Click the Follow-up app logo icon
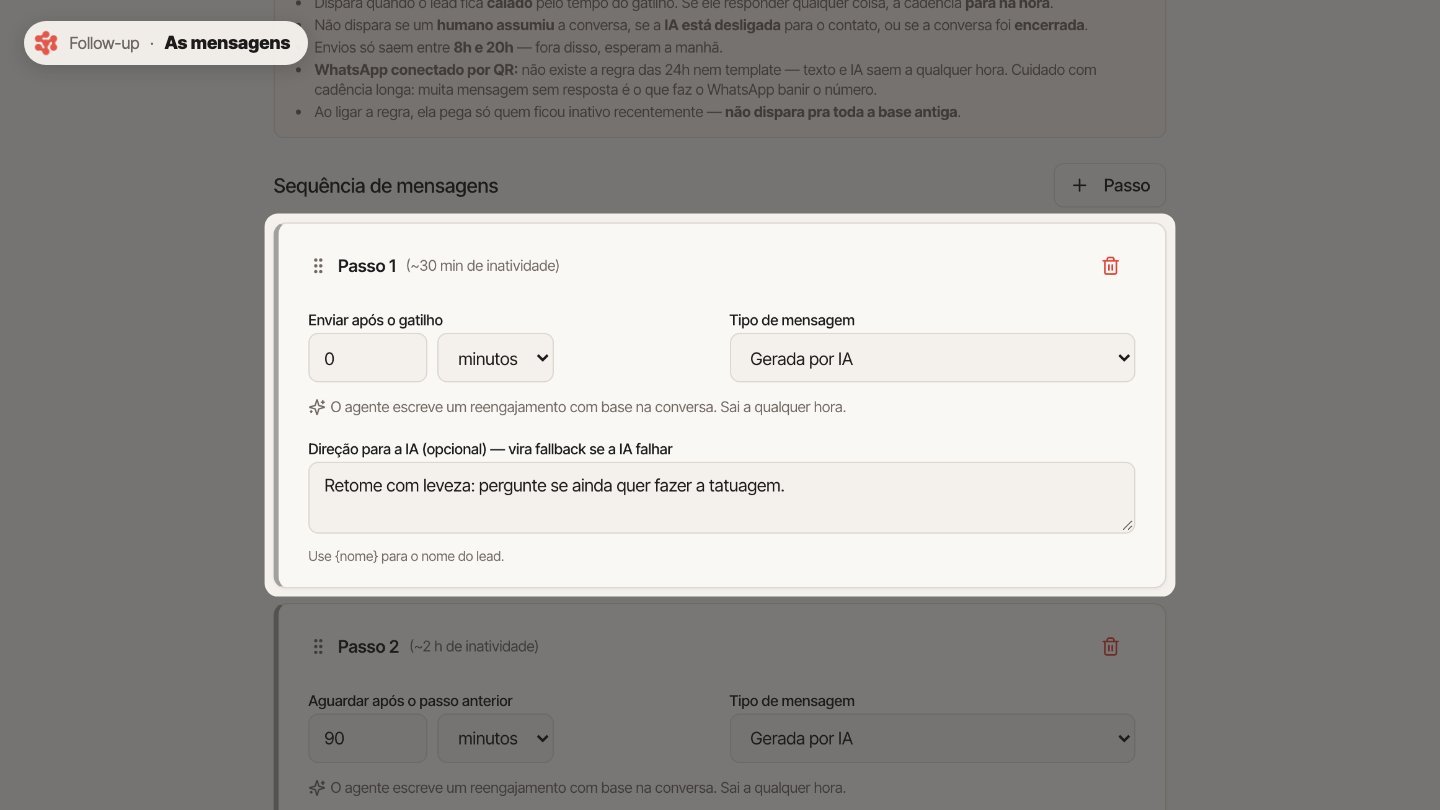Screen dimensions: 1440x810 click(46, 43)
